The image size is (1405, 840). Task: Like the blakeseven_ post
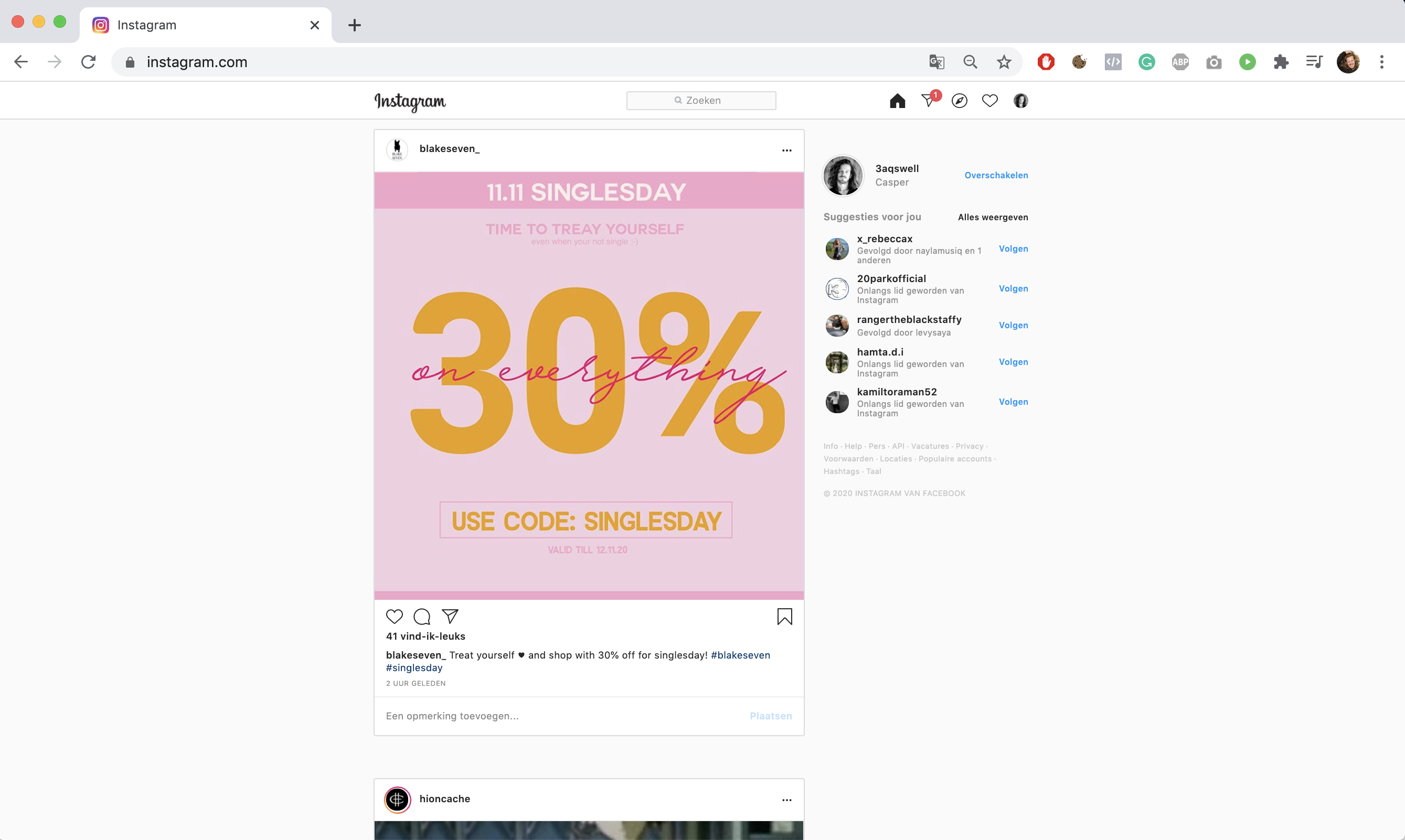394,617
